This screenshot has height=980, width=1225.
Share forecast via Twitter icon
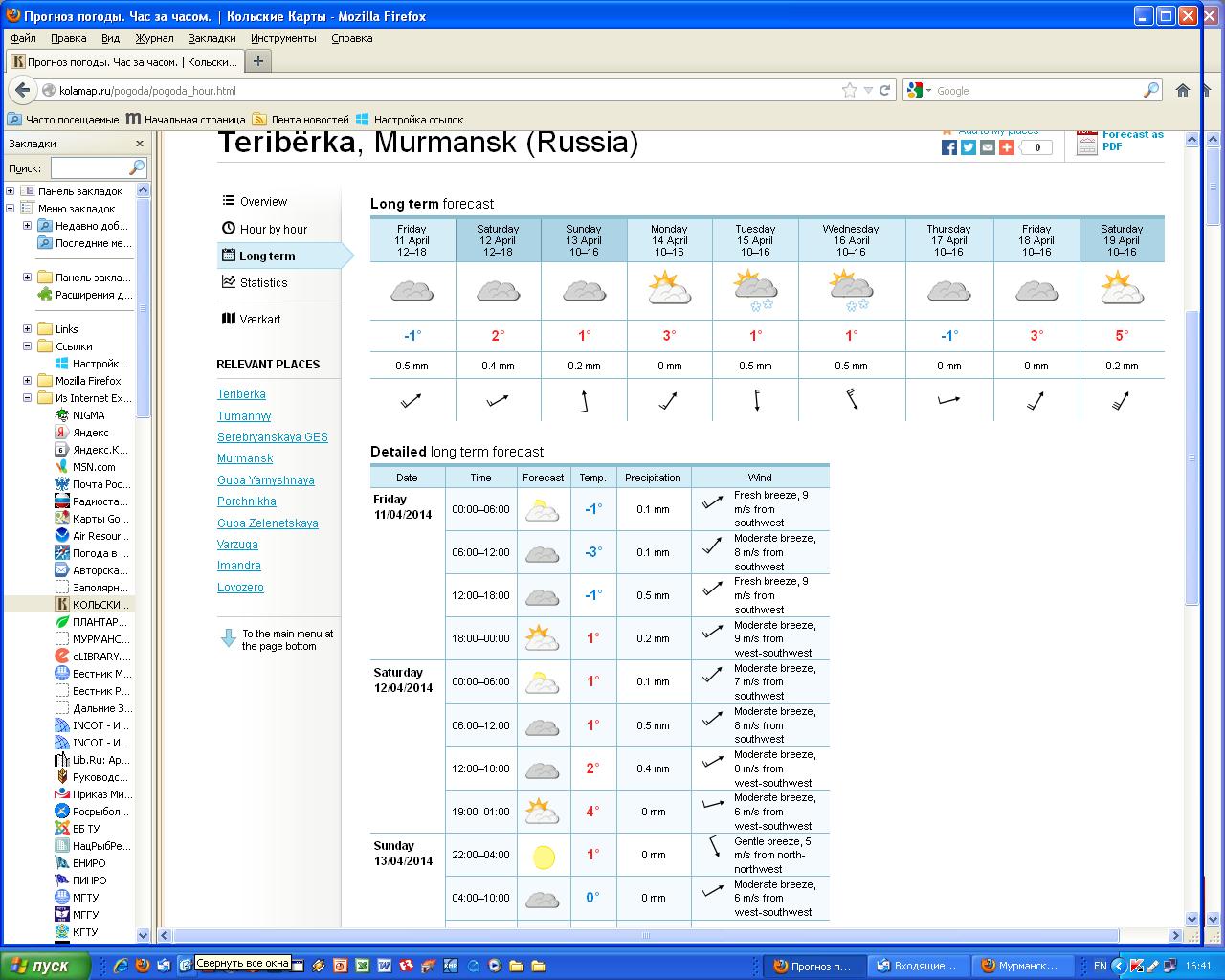pyautogui.click(x=969, y=147)
